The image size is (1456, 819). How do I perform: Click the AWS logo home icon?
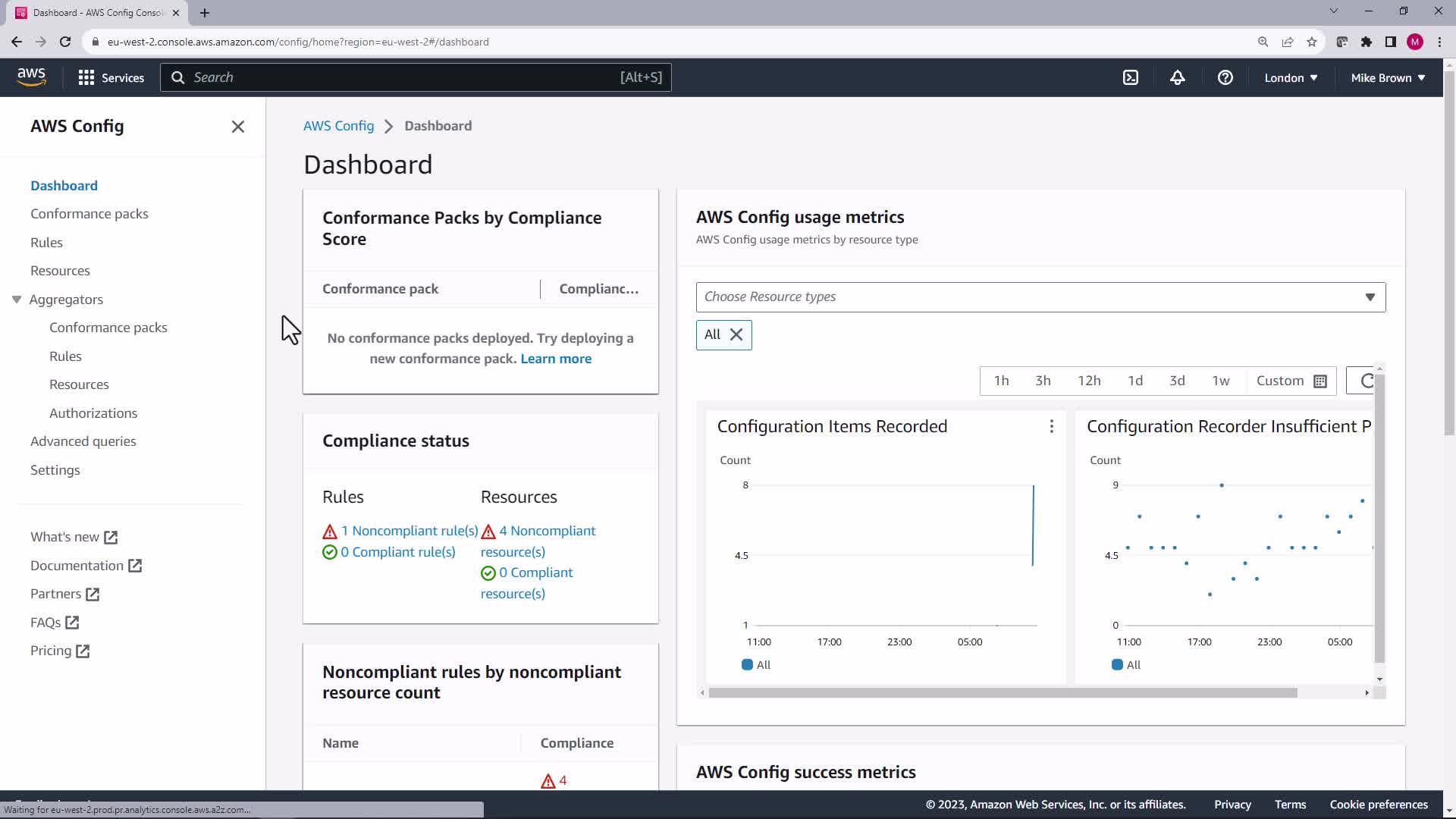tap(31, 77)
